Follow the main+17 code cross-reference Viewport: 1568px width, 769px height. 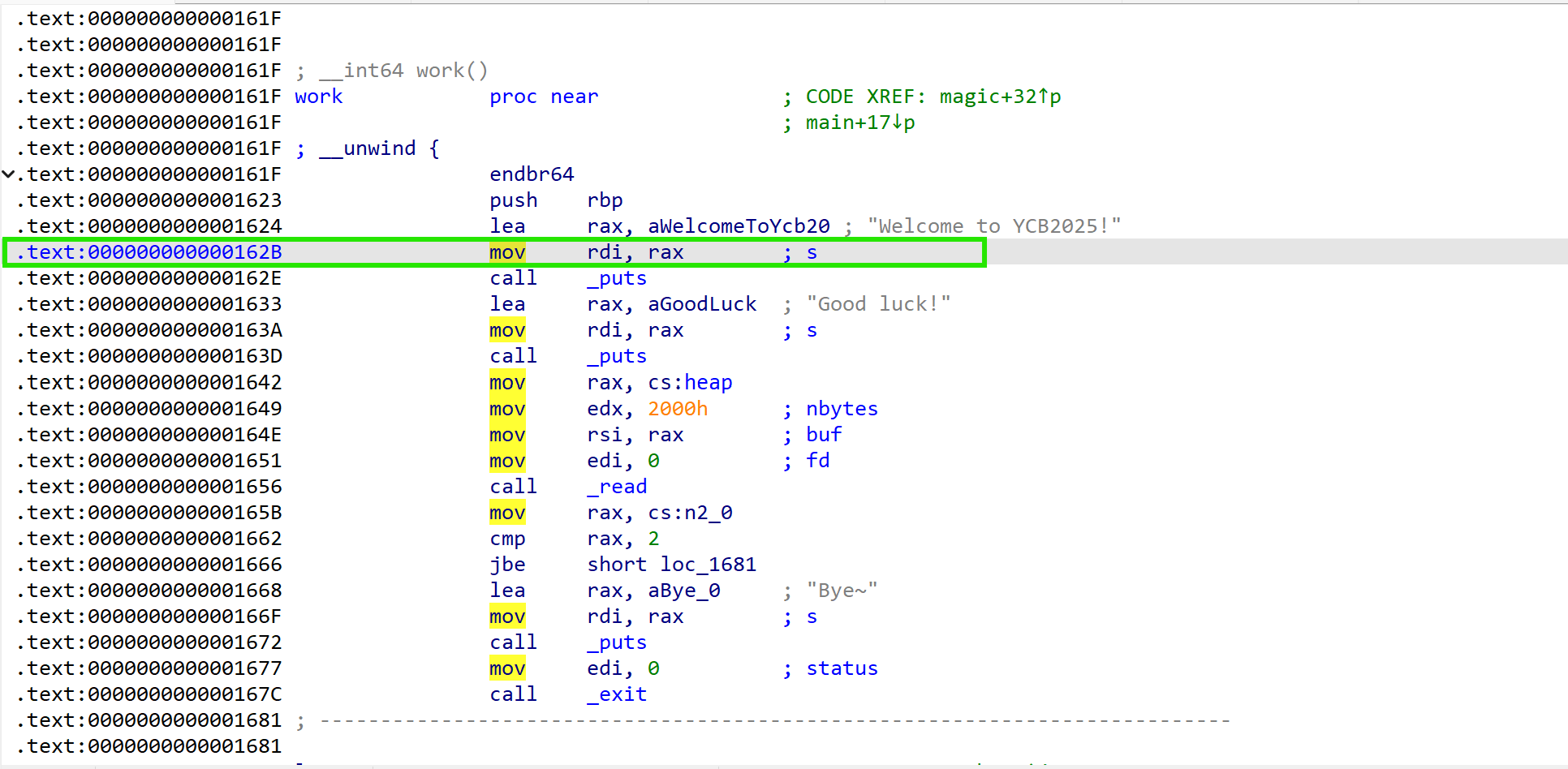click(x=859, y=122)
